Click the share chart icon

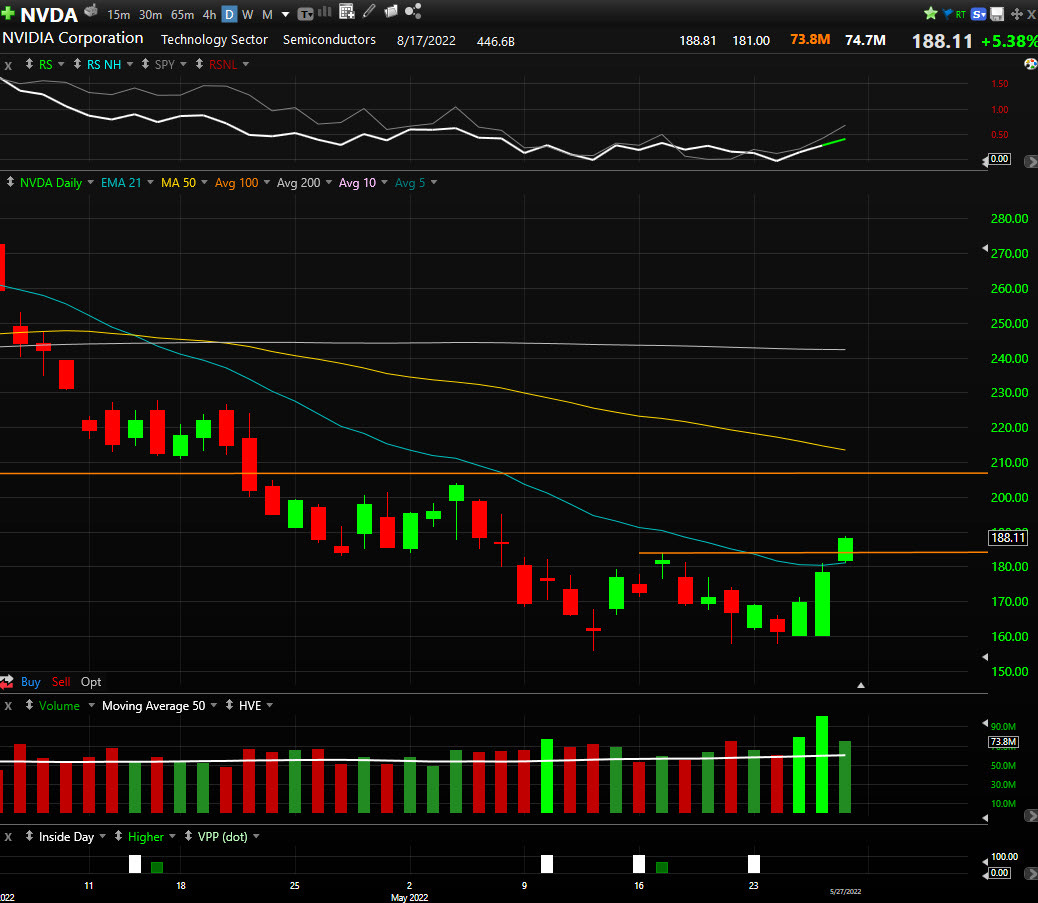coord(413,11)
